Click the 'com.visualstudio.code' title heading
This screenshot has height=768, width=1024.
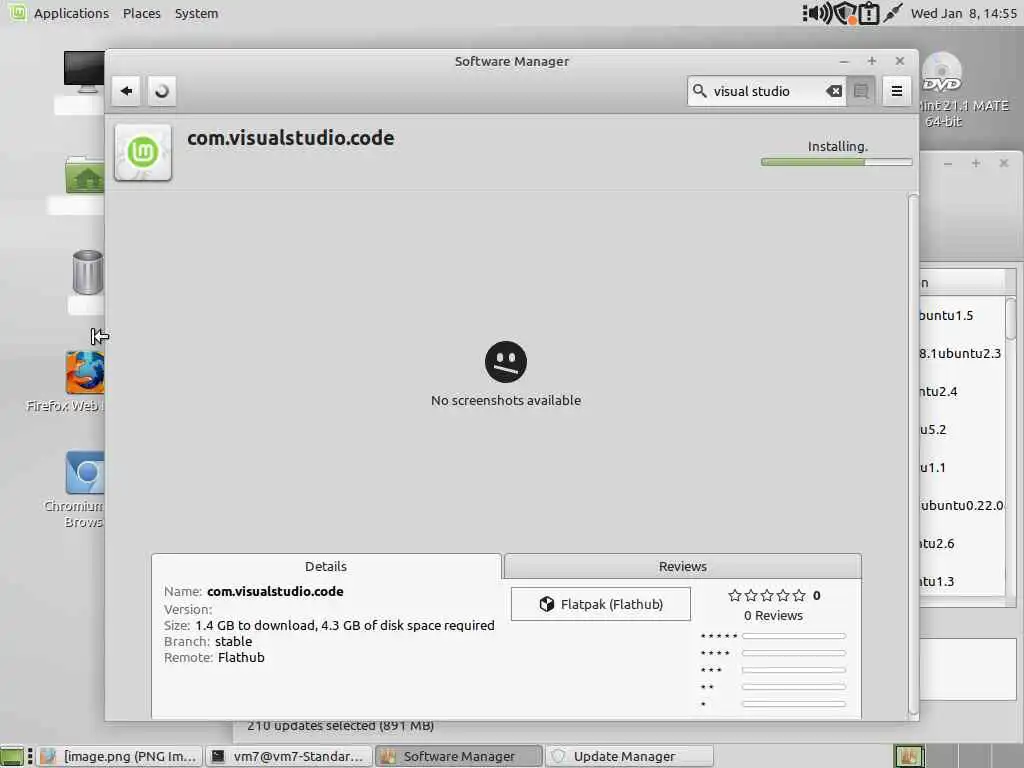tap(291, 138)
